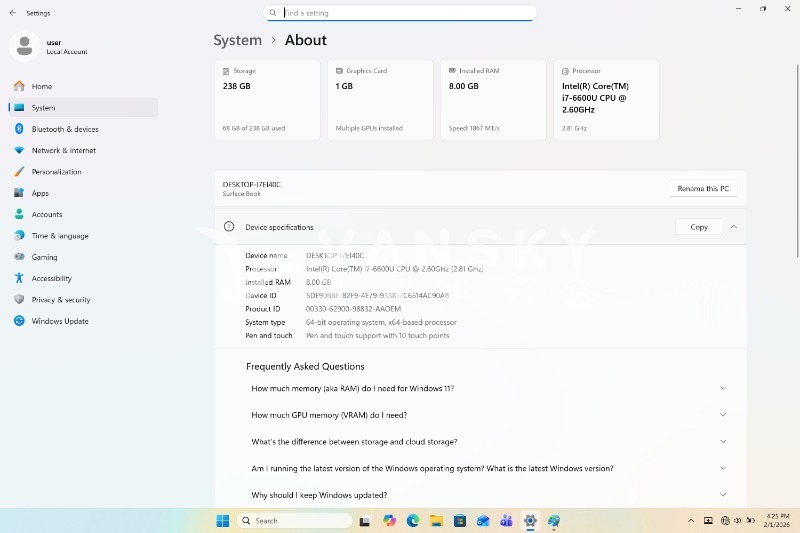Open Microsoft Teams from the taskbar
This screenshot has height=533, width=800.
click(x=507, y=521)
